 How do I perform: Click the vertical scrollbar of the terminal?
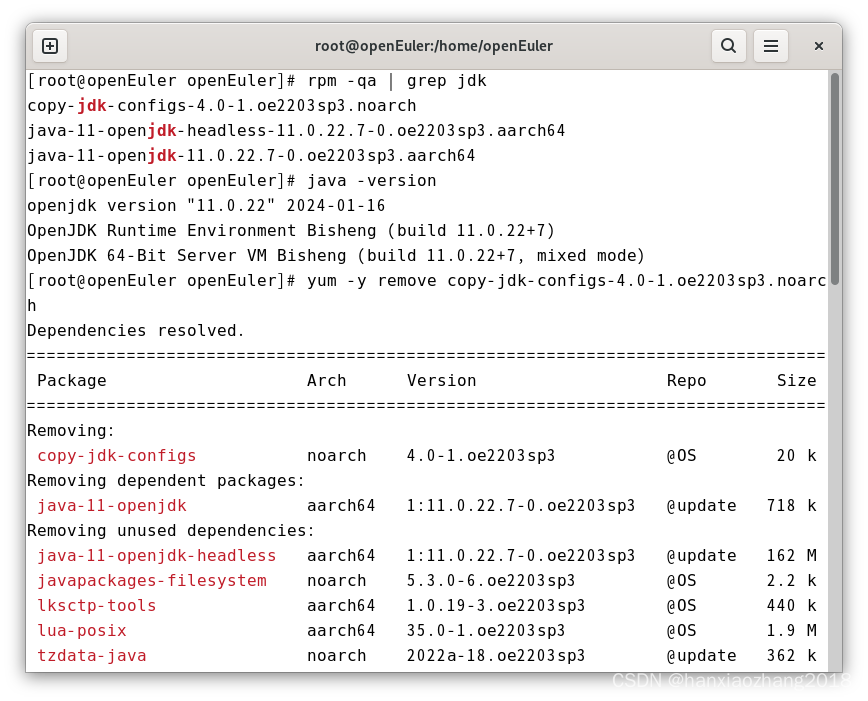pos(835,179)
